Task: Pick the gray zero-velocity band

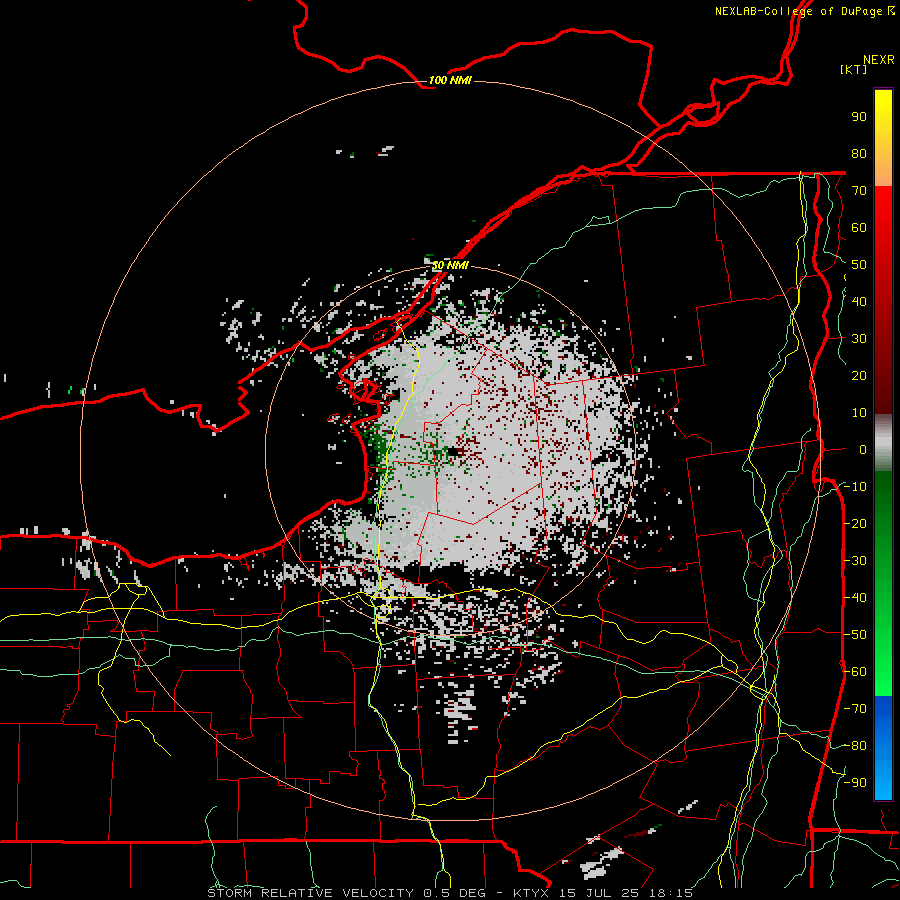Action: pyautogui.click(x=883, y=443)
